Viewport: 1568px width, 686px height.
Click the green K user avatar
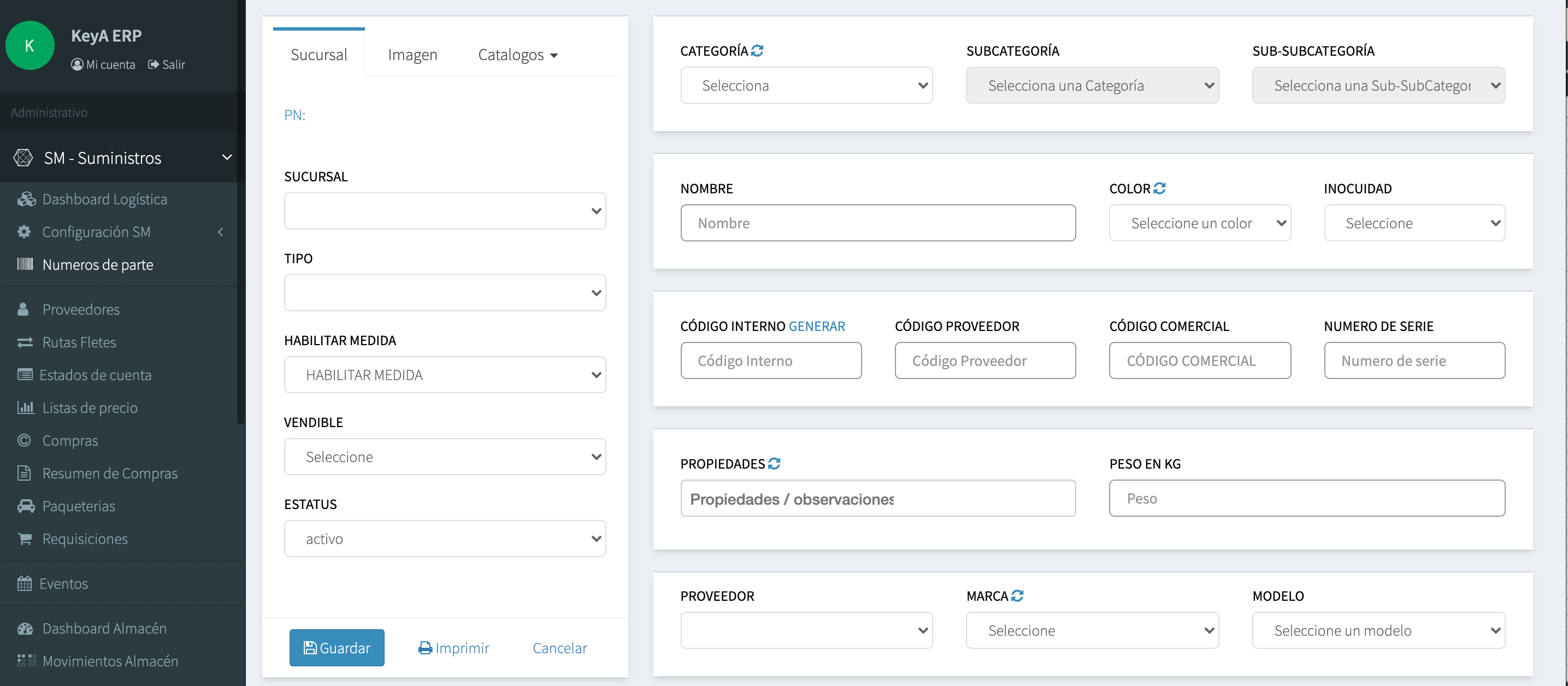point(30,46)
